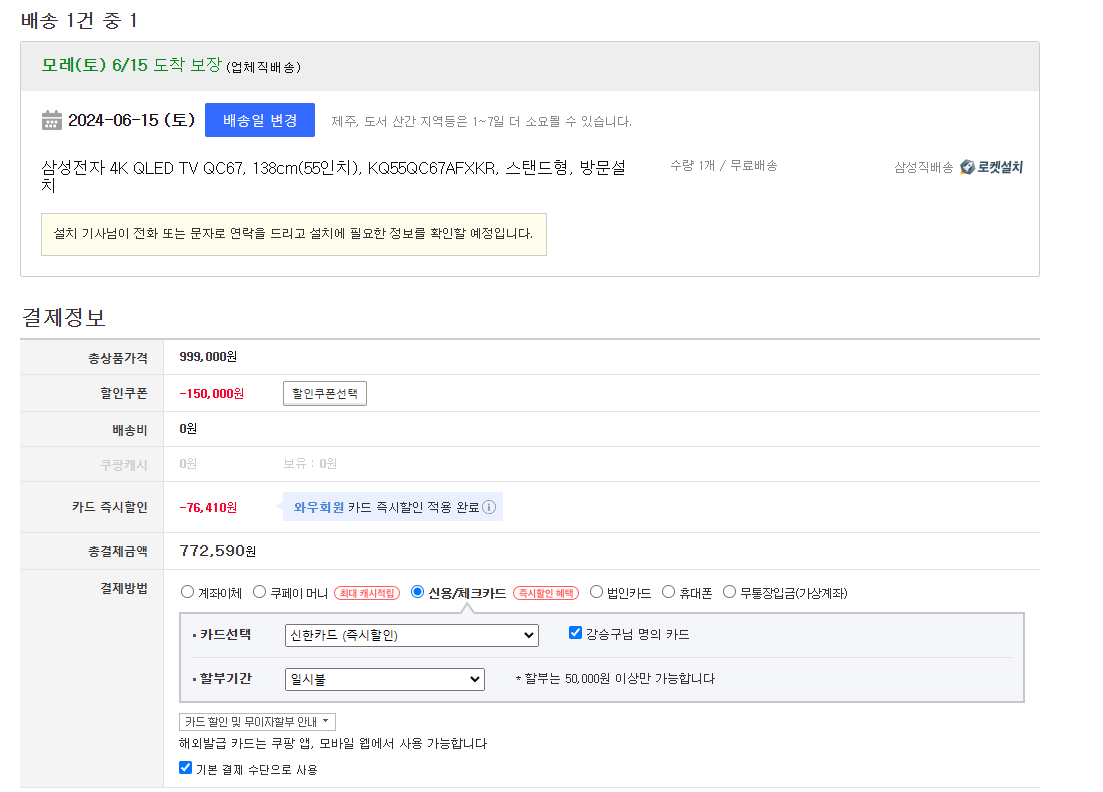Click the total product price 999,000원
The image size is (1103, 792).
208,357
